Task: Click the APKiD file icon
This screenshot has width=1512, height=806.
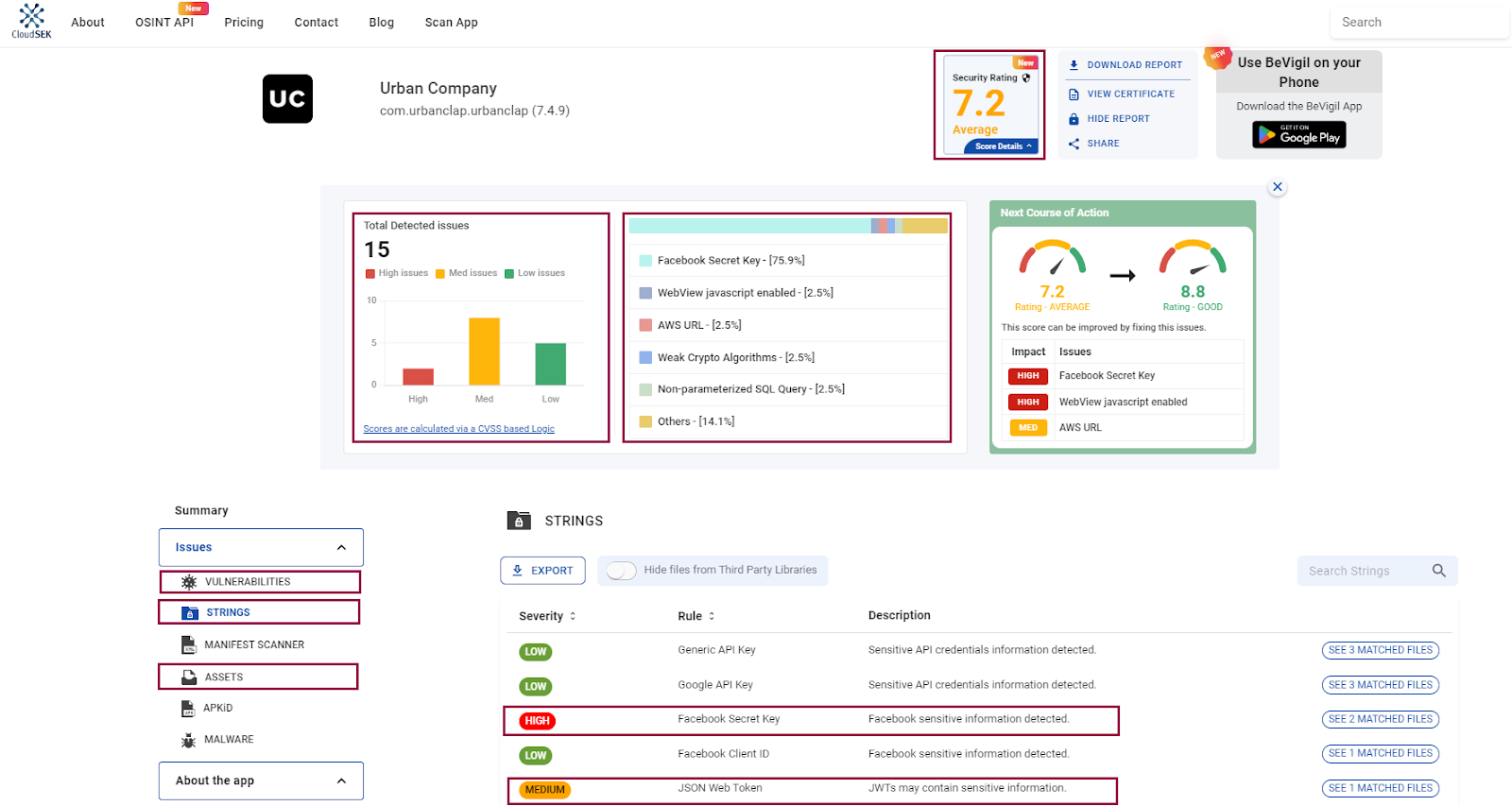Action: pos(187,708)
